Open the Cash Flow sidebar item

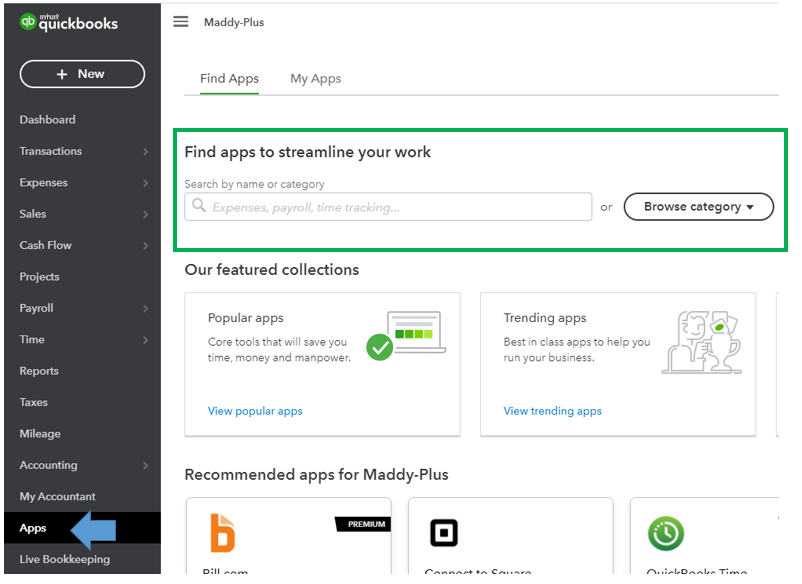point(46,245)
